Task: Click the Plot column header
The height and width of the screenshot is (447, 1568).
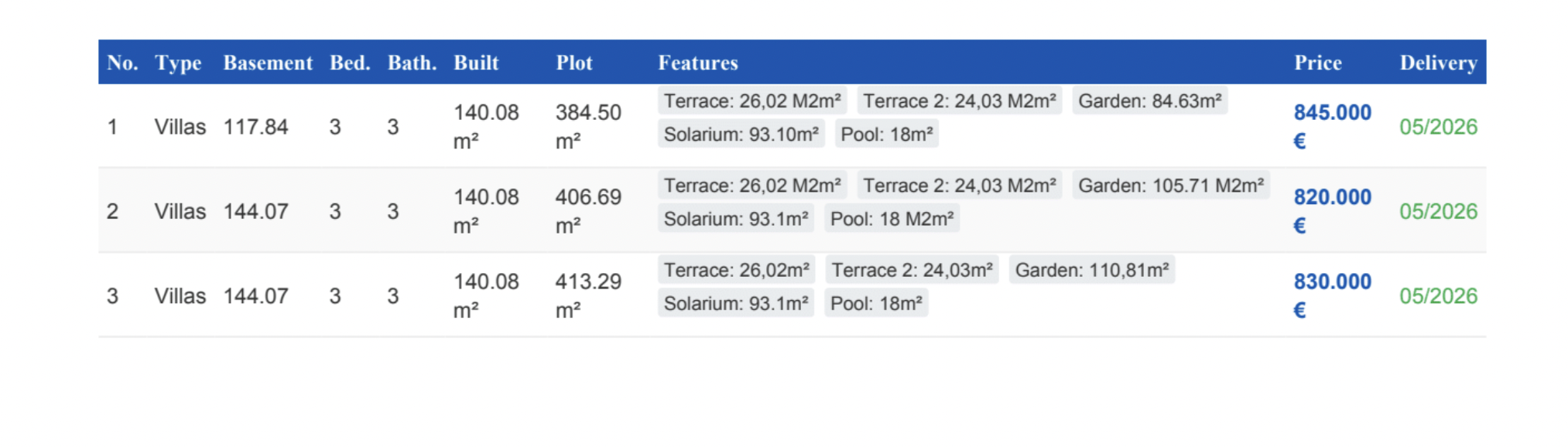Action: pos(574,63)
